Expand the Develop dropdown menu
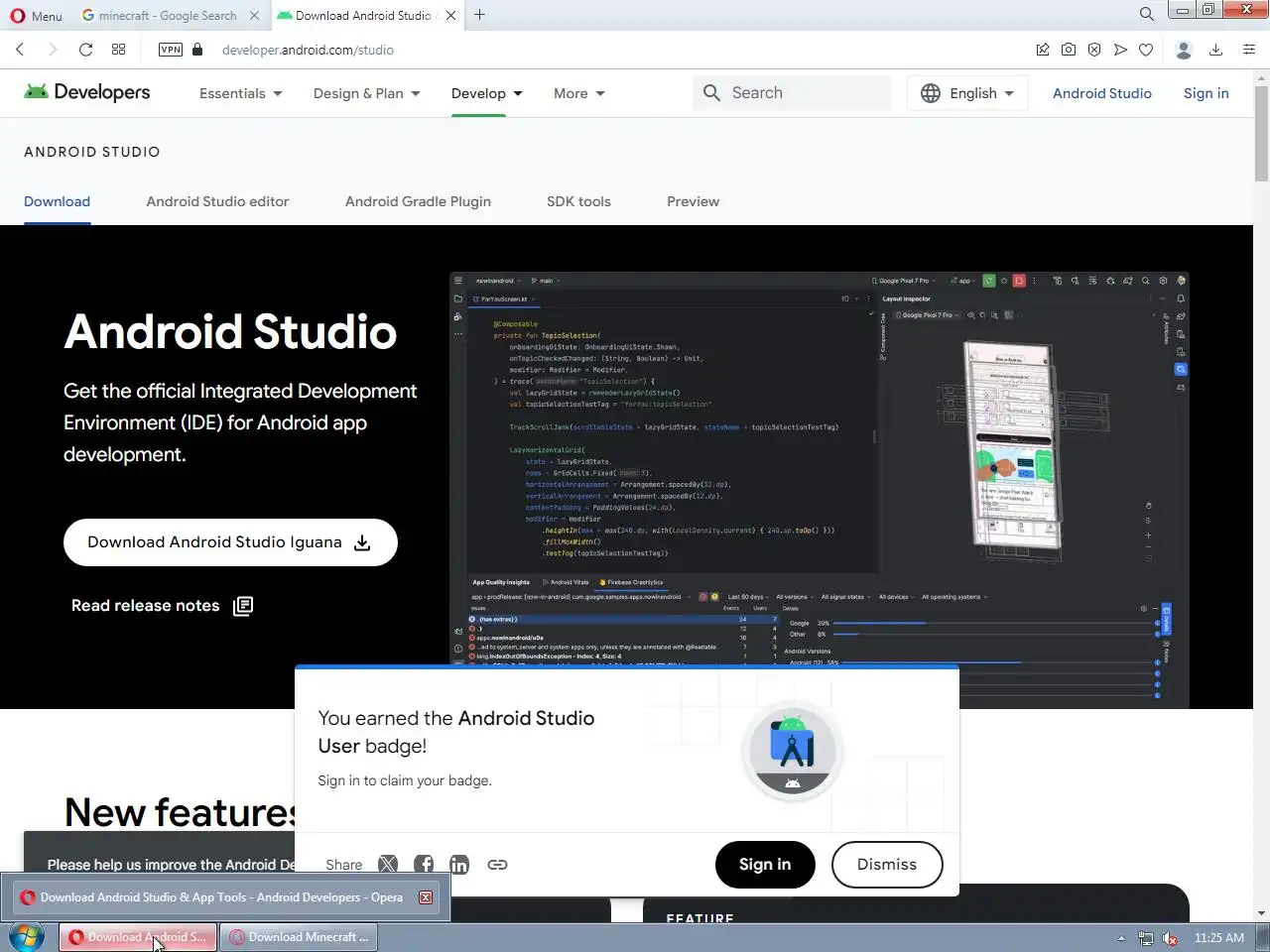Viewport: 1270px width, 952px height. (487, 93)
